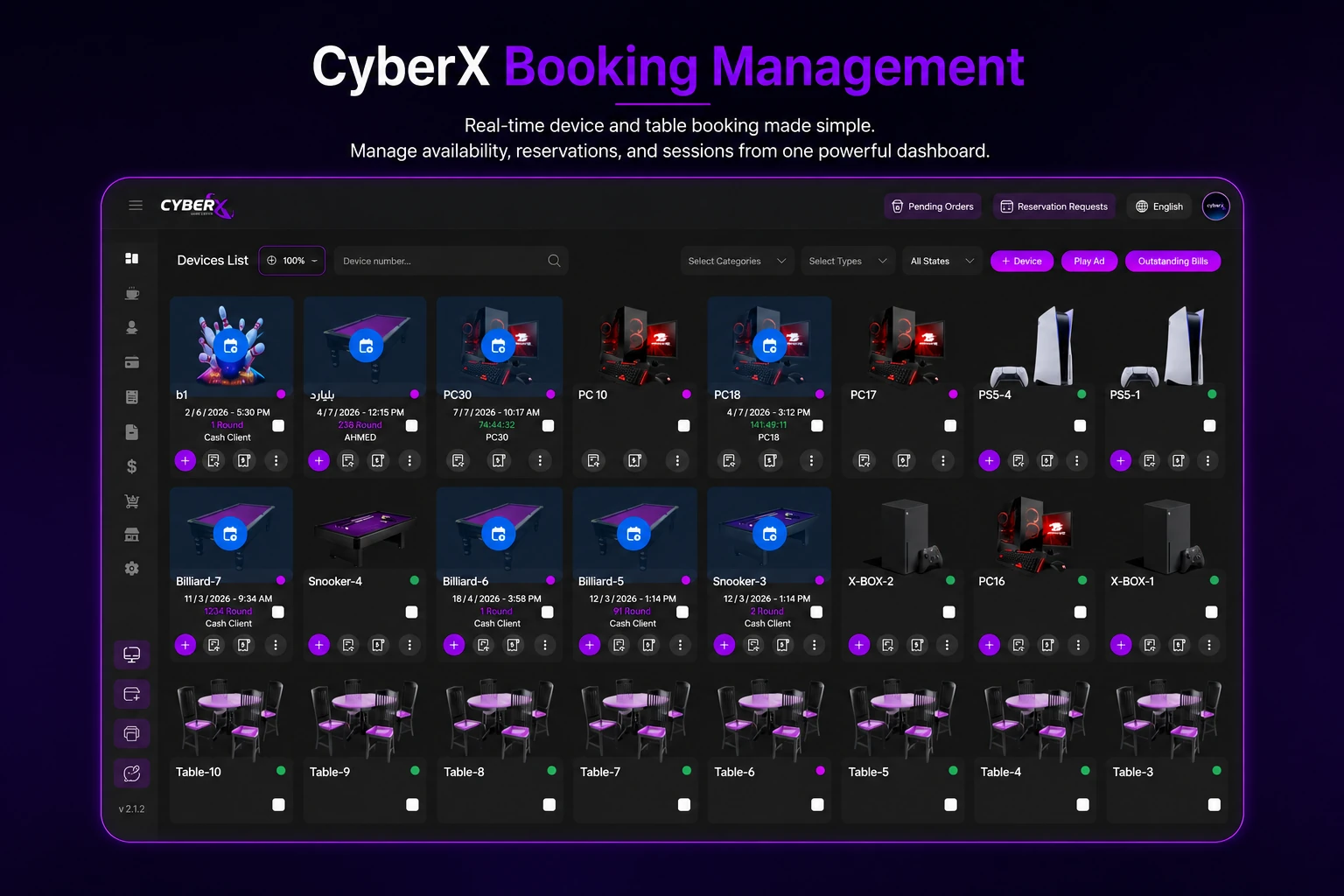The image size is (1344, 896).
Task: Open the store shop icon in sidebar
Action: point(132,535)
